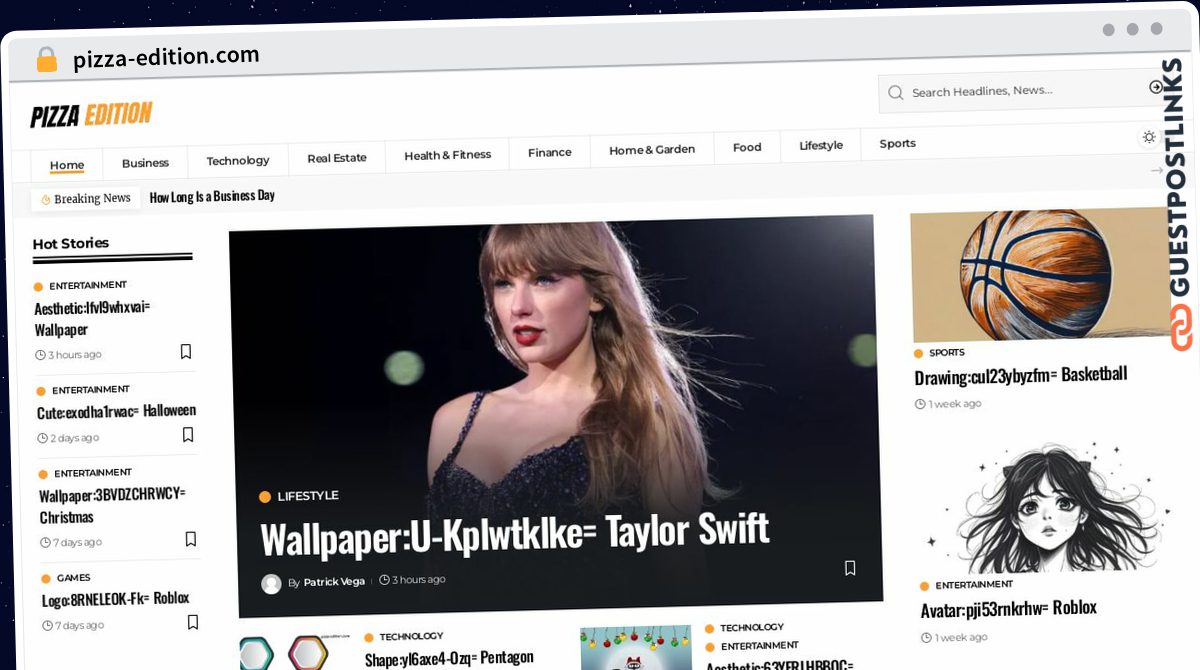
Task: Click the ENTERTAINMENT tag above the Avatar Roblox headline
Action: (x=974, y=585)
